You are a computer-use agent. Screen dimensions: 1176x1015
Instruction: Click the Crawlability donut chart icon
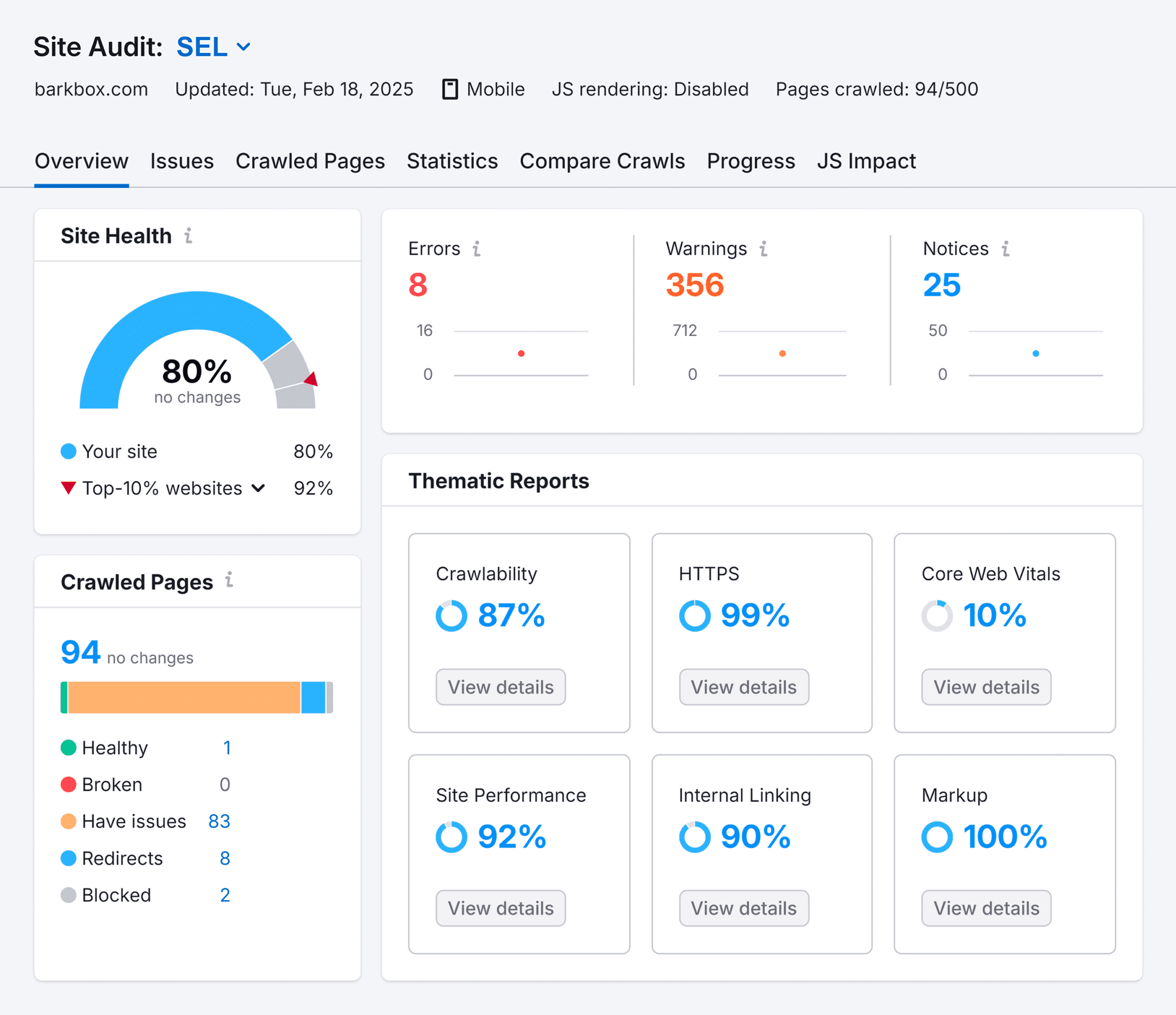451,616
